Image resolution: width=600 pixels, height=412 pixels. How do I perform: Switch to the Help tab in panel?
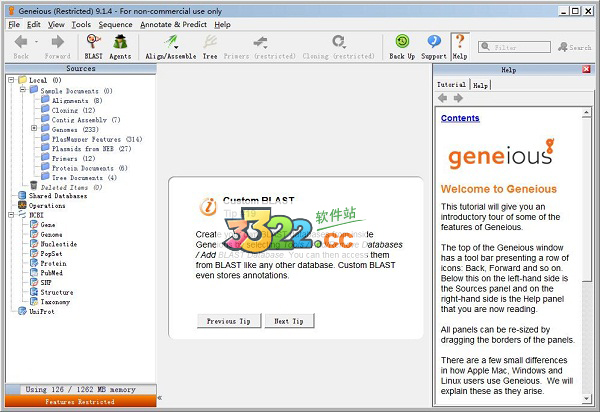(x=480, y=85)
